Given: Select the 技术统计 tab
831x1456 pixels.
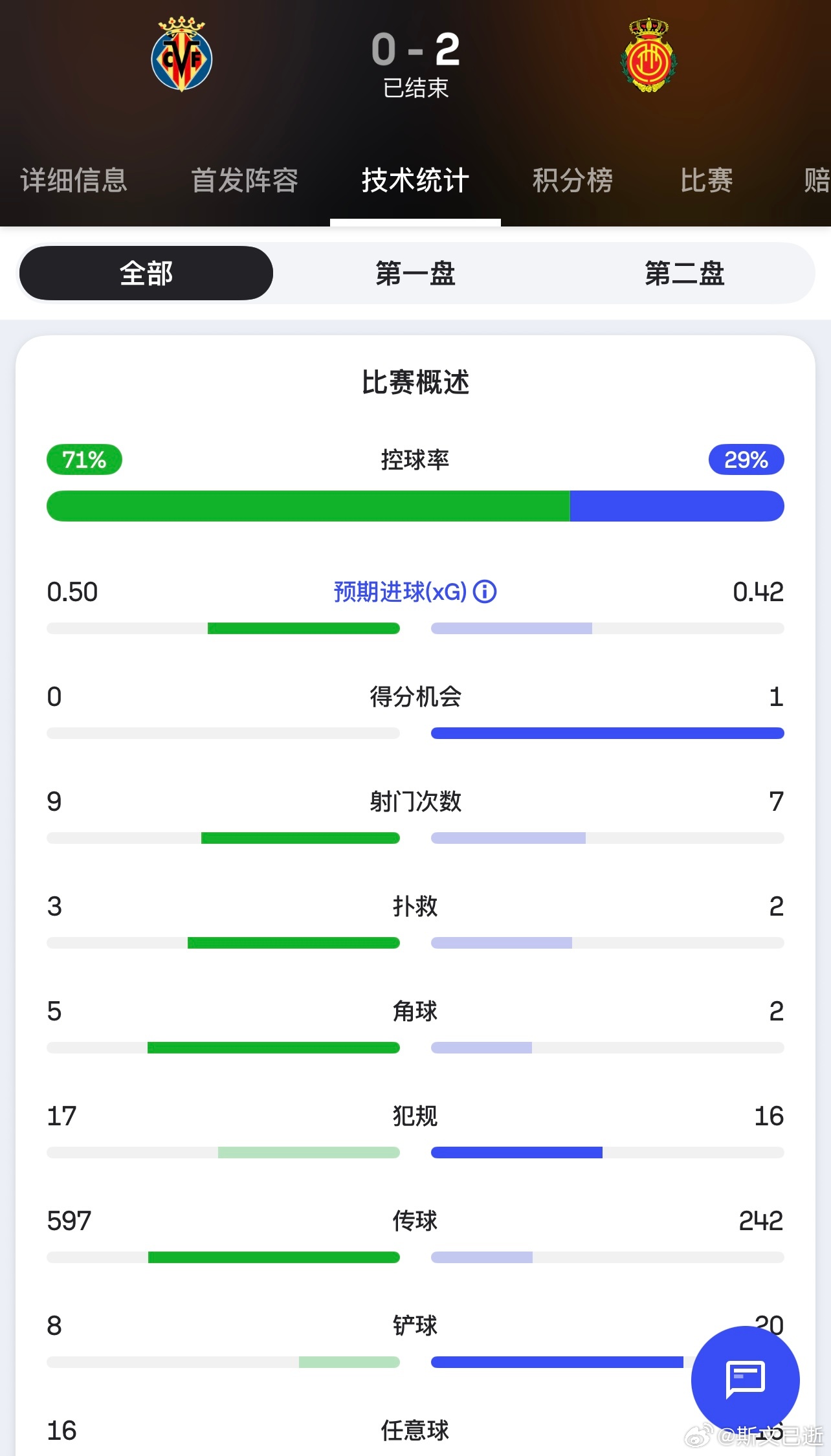Looking at the screenshot, I should point(415,181).
